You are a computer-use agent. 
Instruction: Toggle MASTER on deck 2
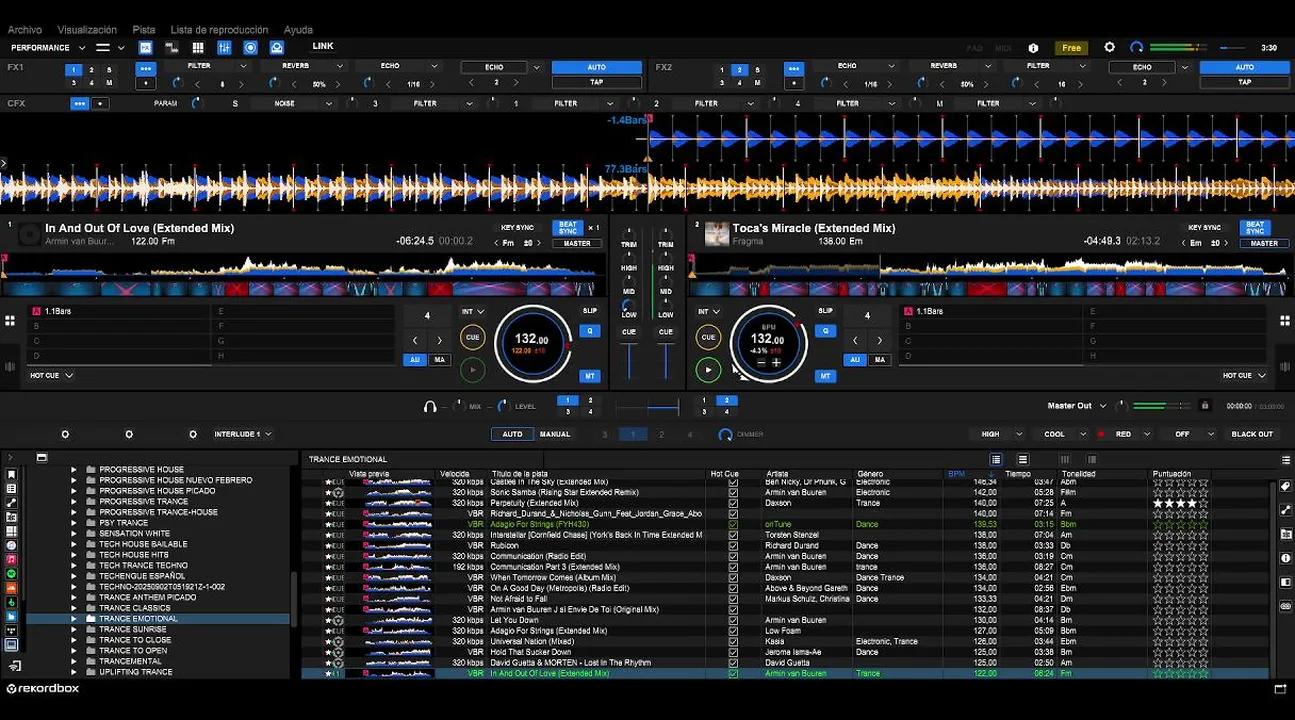1264,243
